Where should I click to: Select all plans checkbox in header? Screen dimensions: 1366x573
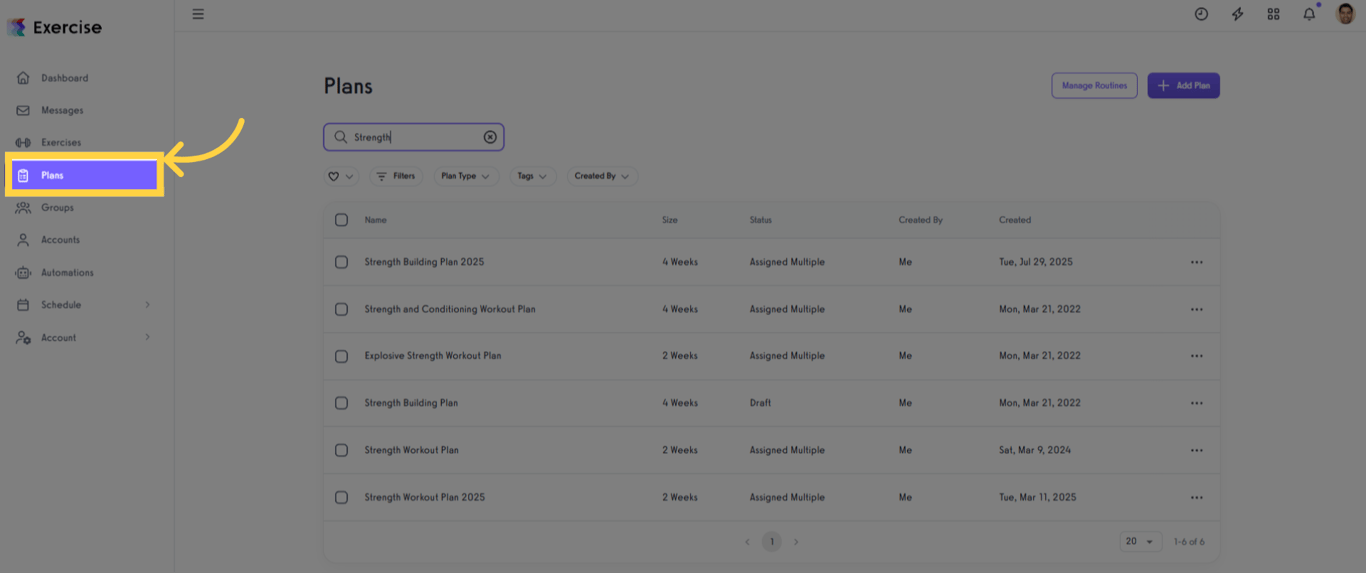[341, 220]
